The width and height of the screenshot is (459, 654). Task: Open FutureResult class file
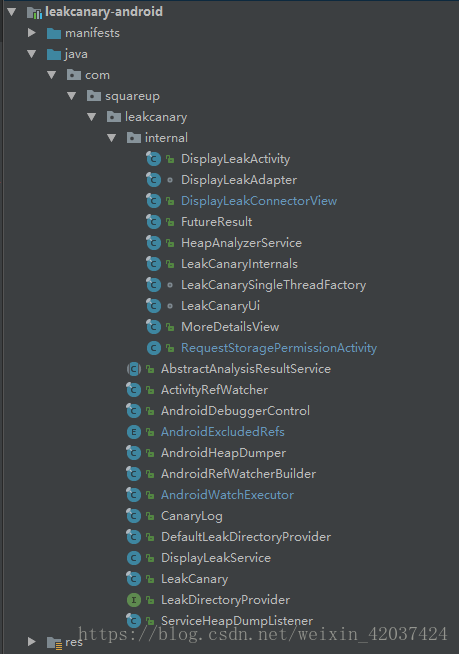click(x=217, y=222)
